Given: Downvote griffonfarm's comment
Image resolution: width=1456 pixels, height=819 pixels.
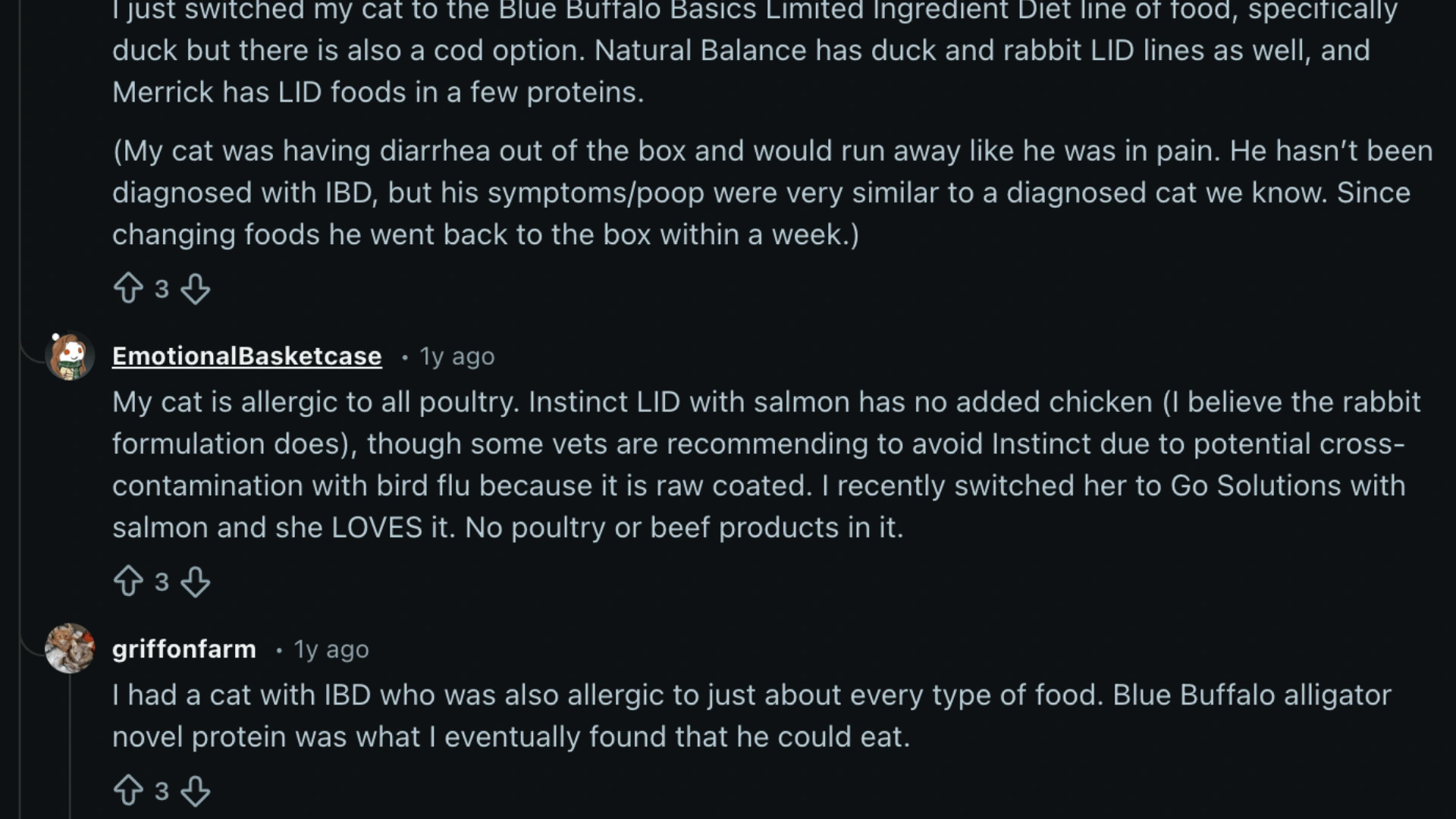Looking at the screenshot, I should (196, 790).
